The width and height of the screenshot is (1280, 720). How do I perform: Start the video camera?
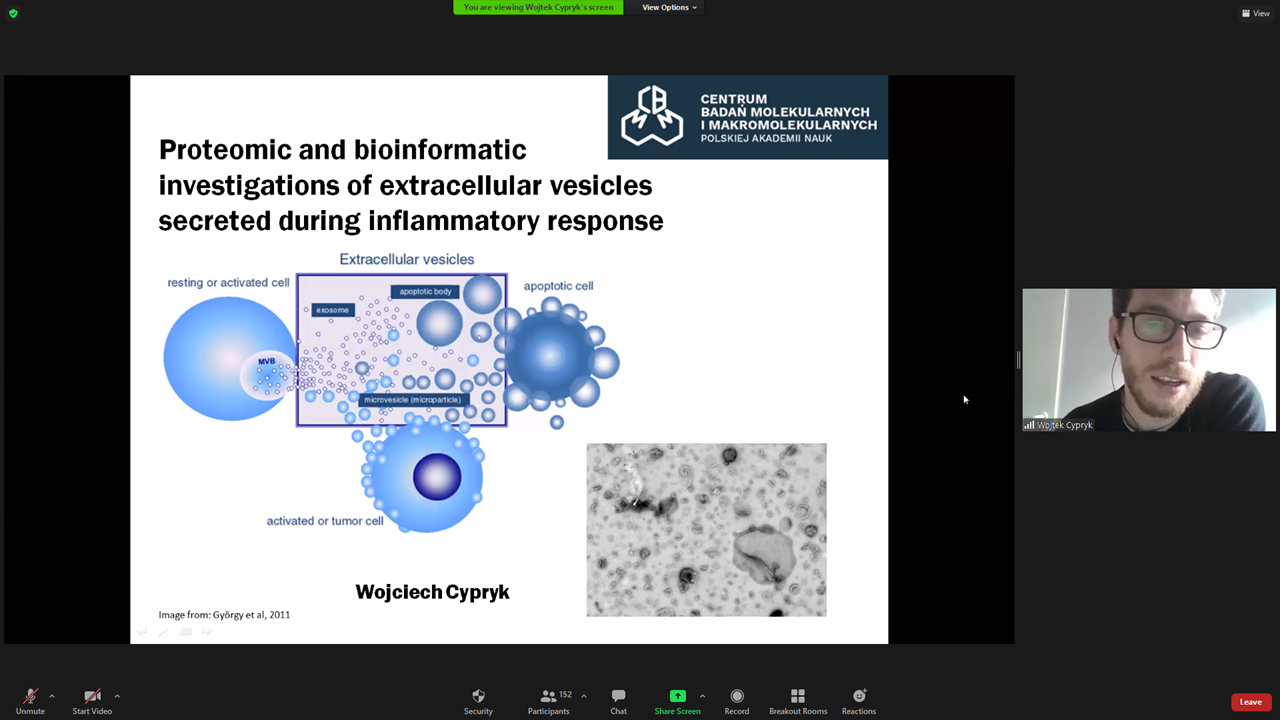[x=92, y=700]
